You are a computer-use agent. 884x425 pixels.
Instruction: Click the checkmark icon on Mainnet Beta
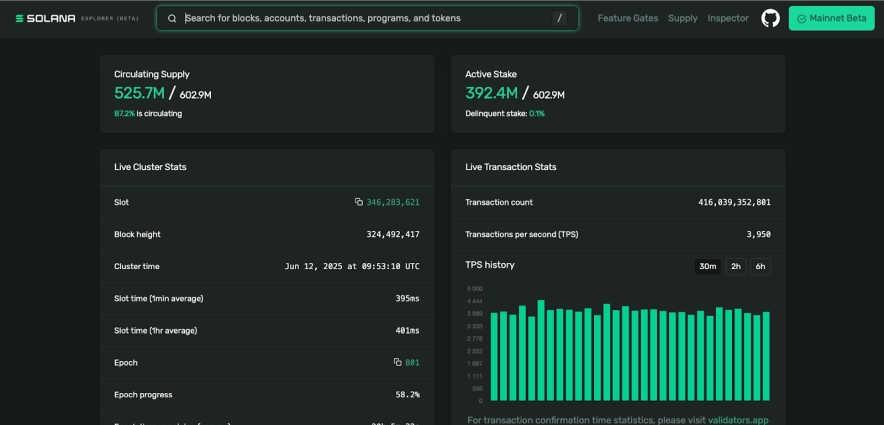[802, 18]
